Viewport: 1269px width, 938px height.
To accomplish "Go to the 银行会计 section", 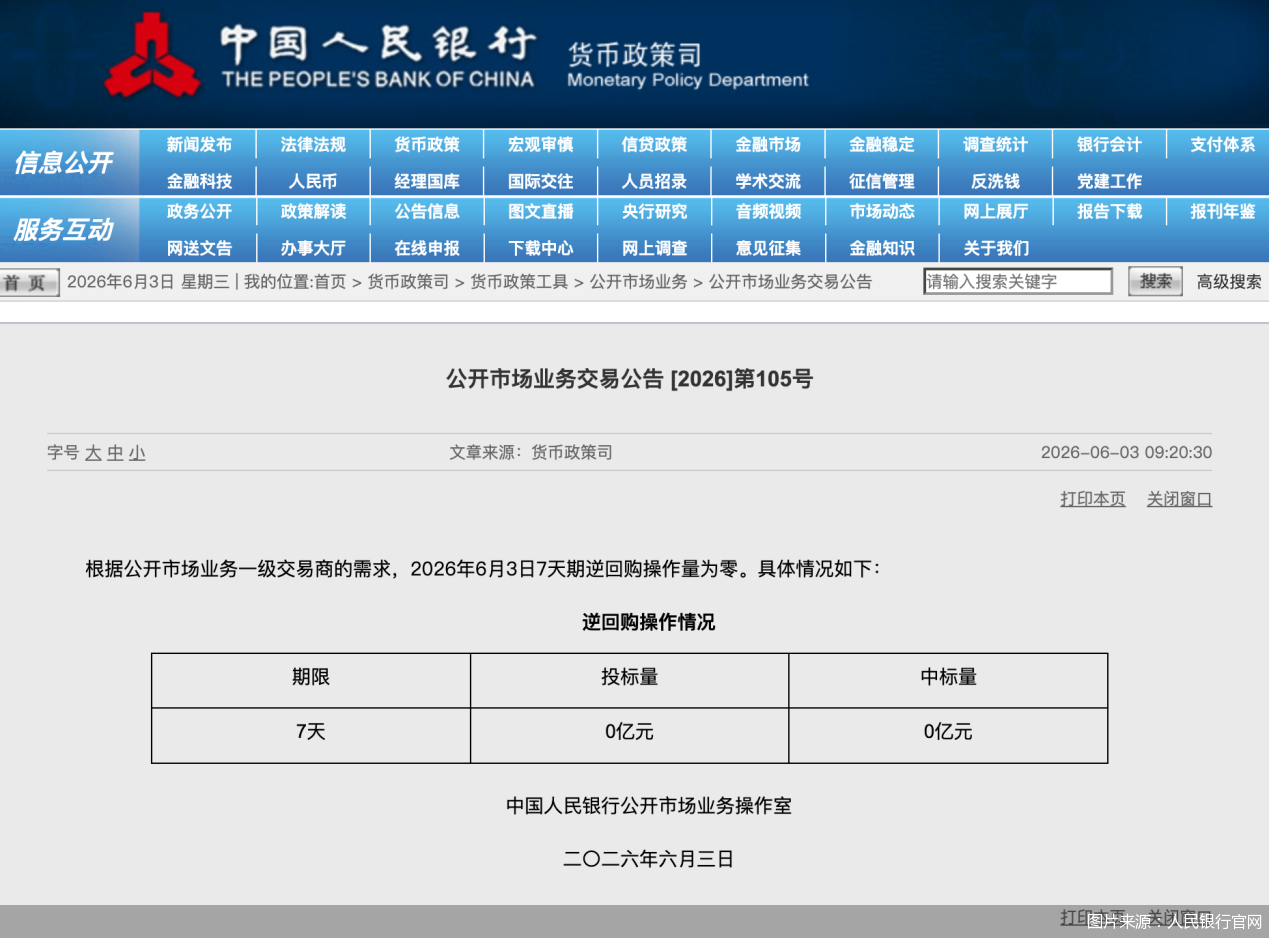I will tap(1109, 145).
